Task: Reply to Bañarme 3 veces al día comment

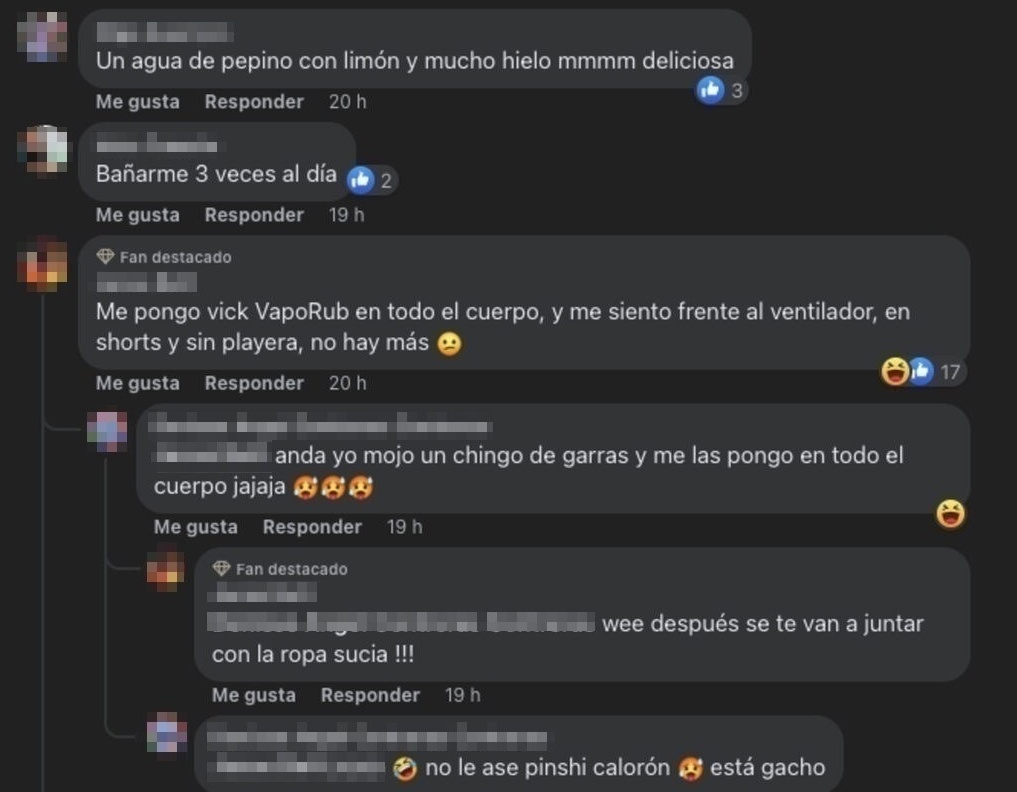Action: (254, 215)
